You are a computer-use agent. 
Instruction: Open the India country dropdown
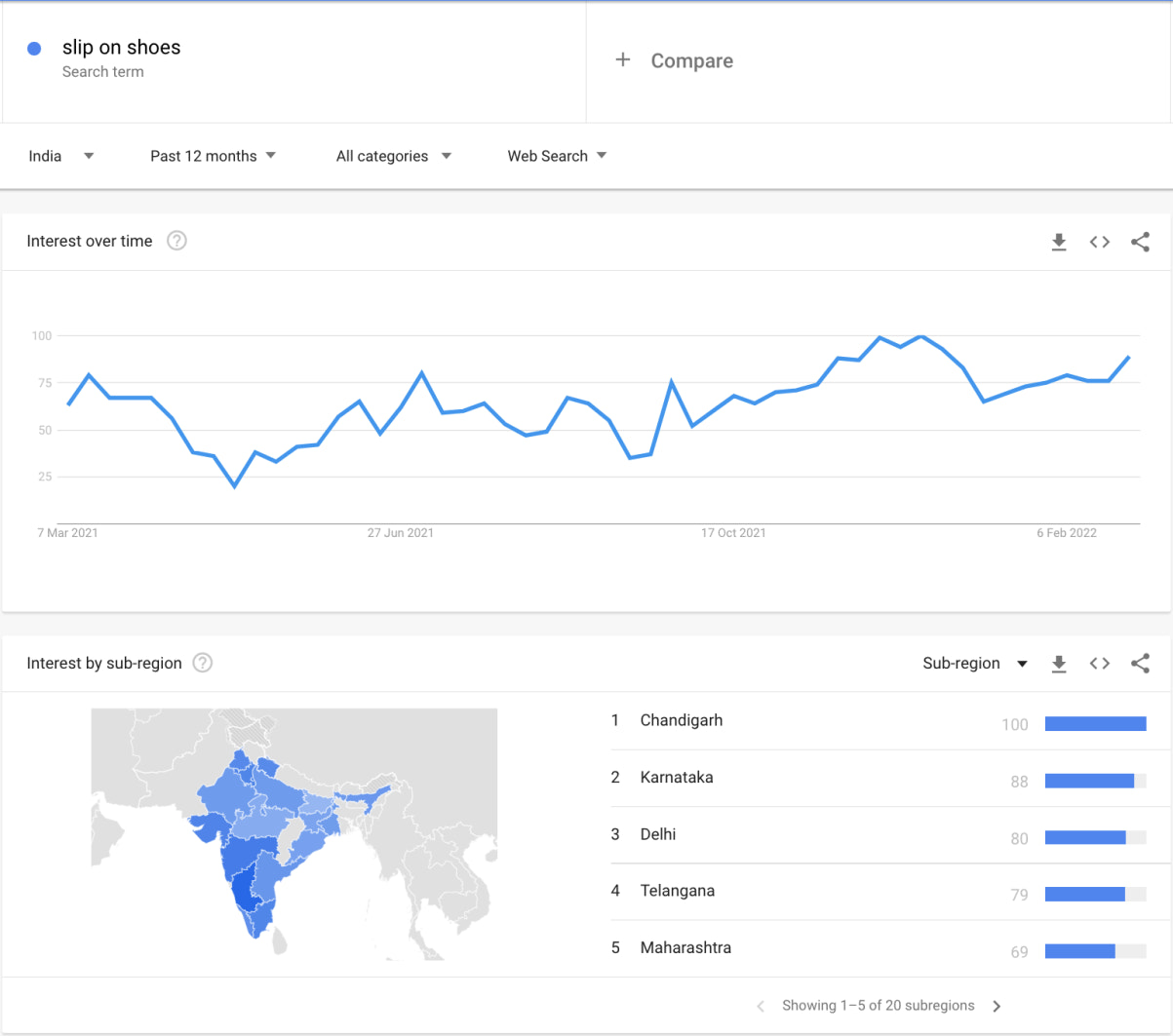pos(60,156)
